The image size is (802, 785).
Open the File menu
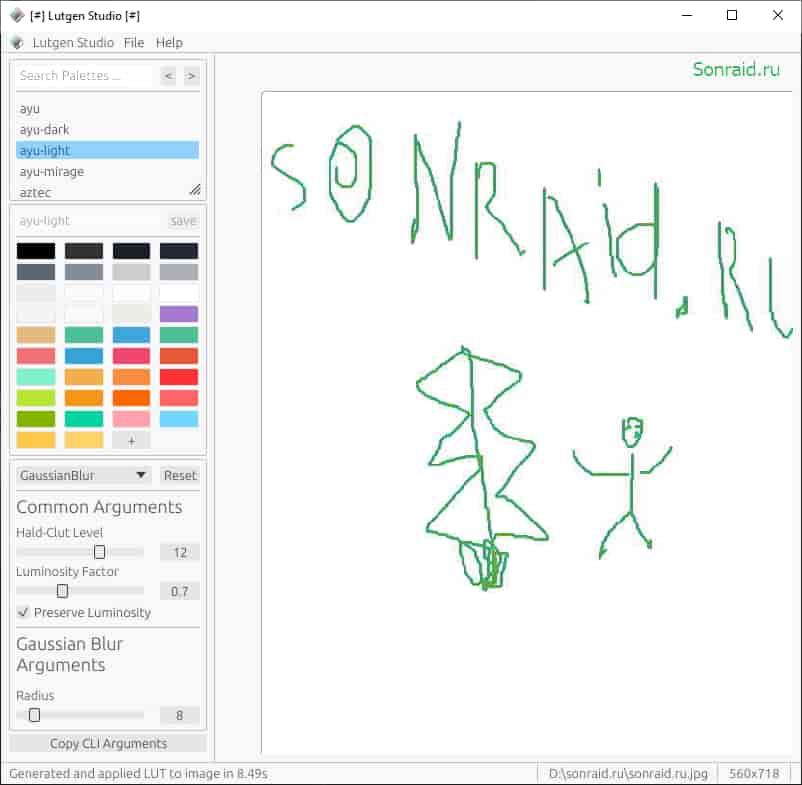coord(133,42)
